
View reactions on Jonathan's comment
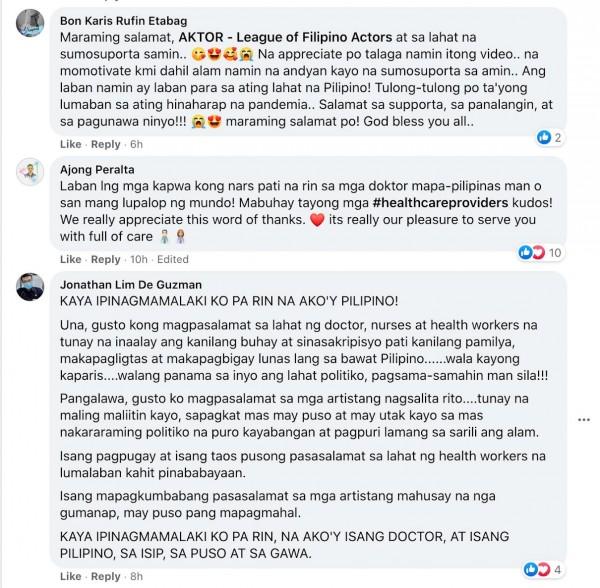pos(543,570)
